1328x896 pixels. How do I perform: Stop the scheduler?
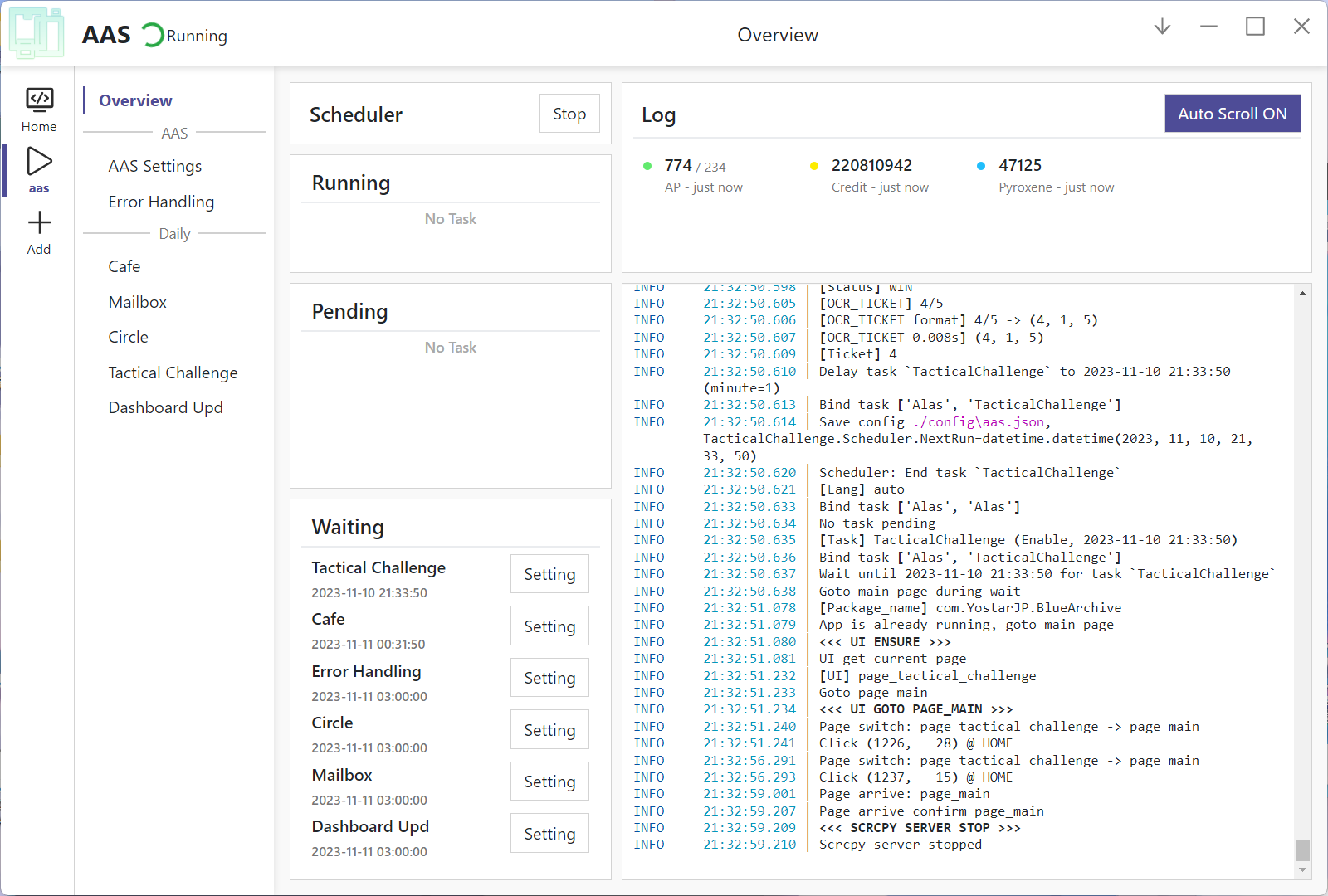click(569, 114)
